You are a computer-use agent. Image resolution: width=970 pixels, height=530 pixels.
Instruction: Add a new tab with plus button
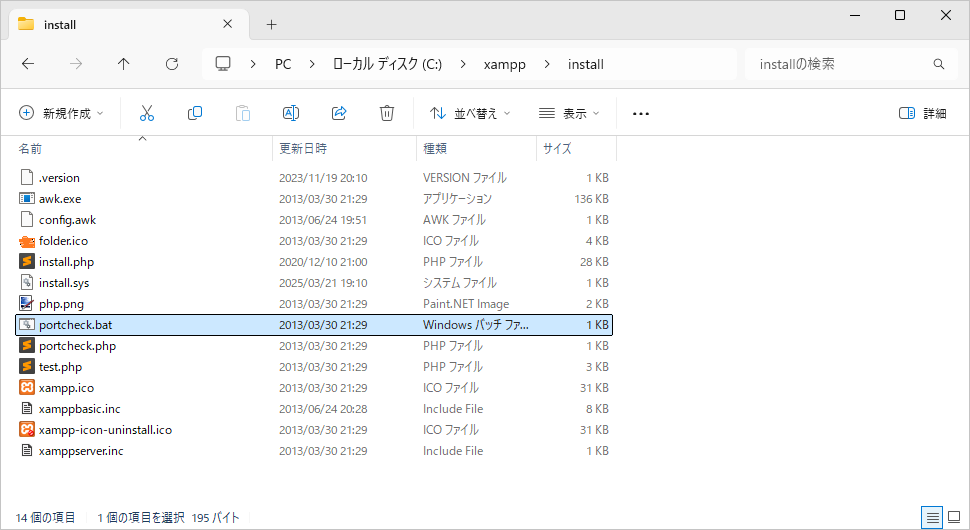click(271, 24)
